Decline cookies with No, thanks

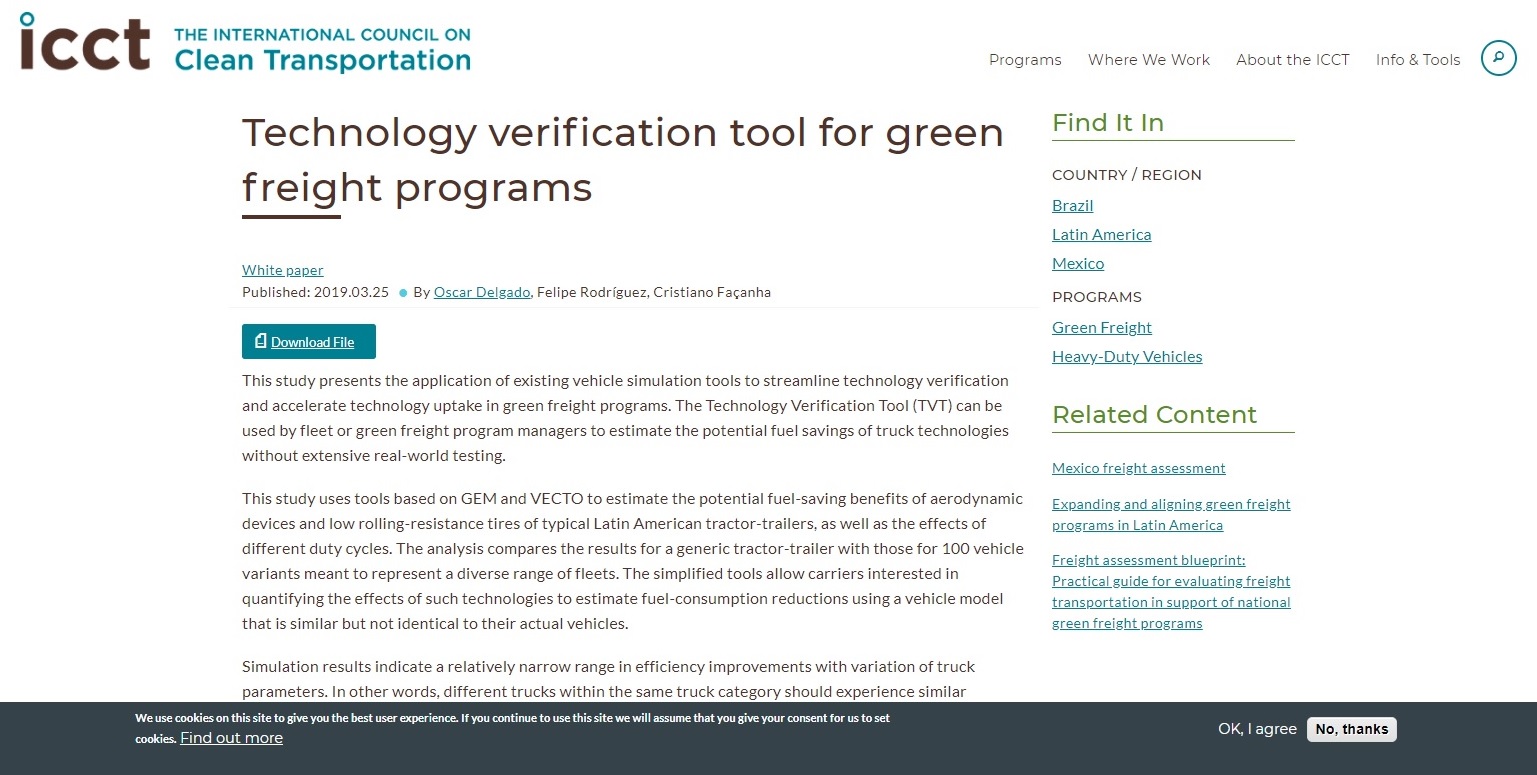(x=1352, y=729)
